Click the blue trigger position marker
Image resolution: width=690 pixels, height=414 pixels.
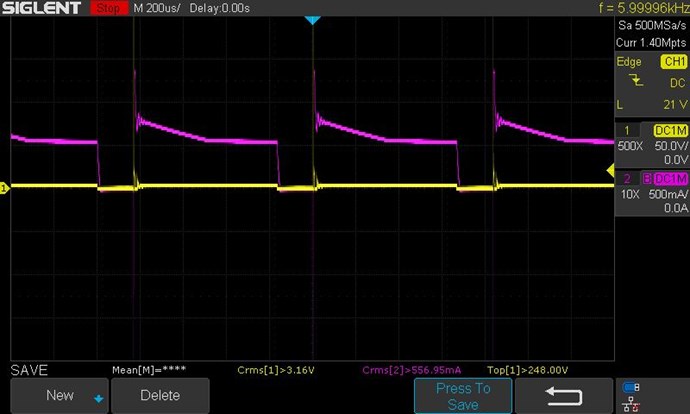click(x=312, y=20)
